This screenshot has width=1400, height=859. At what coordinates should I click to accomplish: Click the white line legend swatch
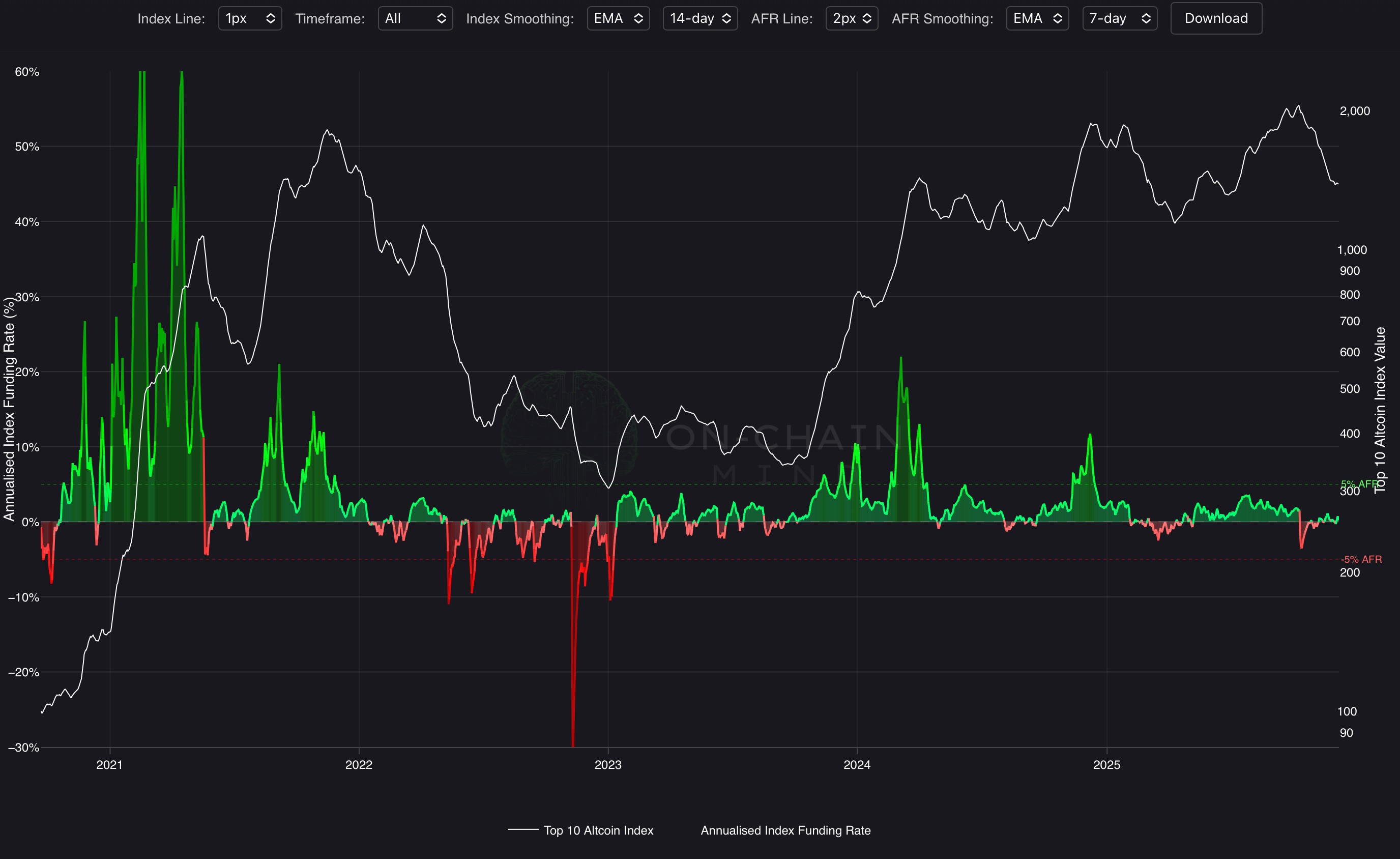[523, 830]
